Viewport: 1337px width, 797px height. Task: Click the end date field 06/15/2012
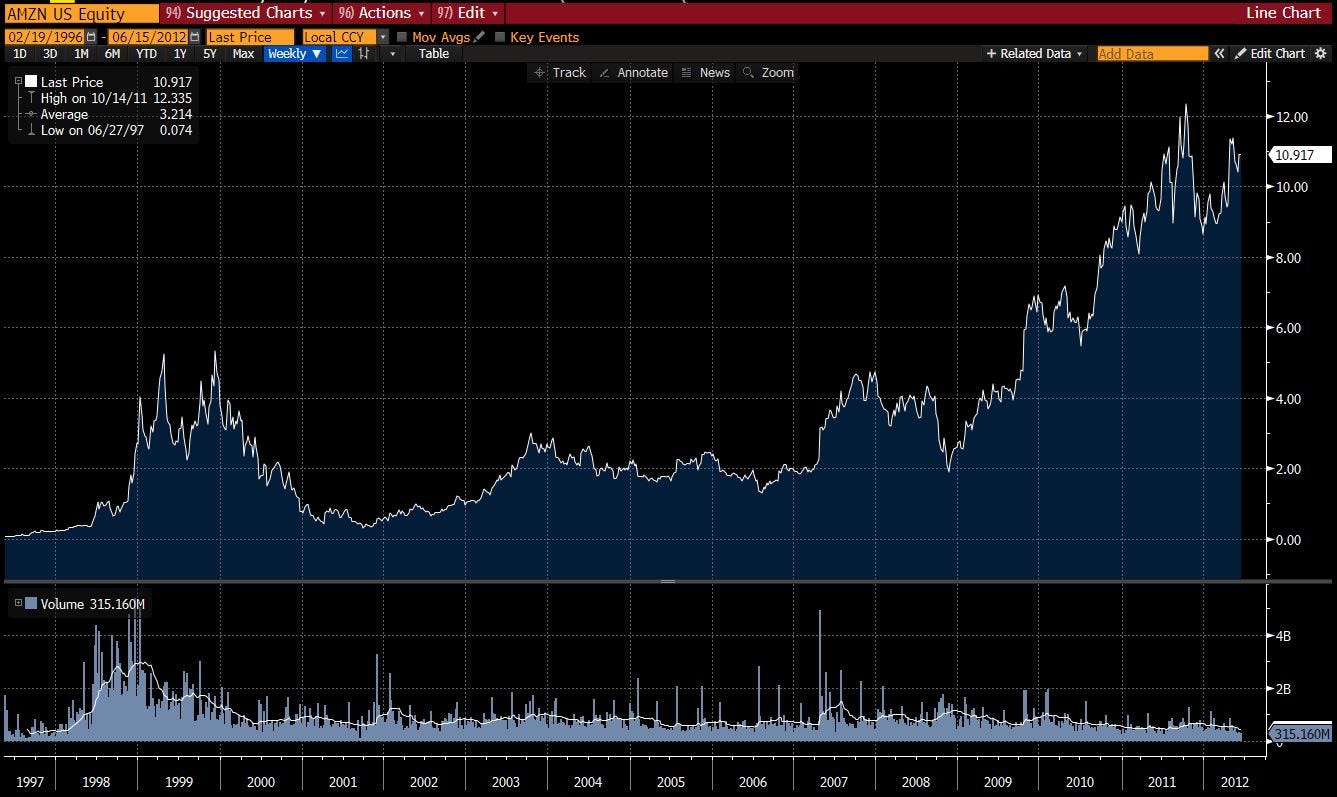[x=150, y=37]
